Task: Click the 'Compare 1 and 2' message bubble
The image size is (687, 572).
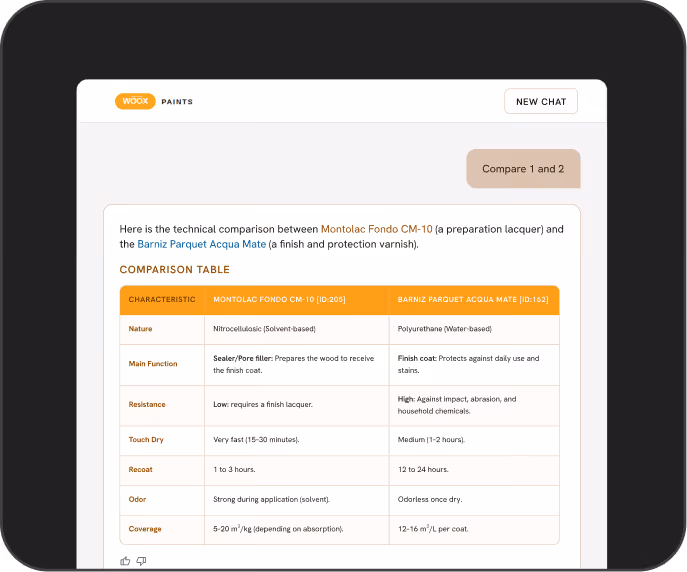Action: pyautogui.click(x=523, y=169)
